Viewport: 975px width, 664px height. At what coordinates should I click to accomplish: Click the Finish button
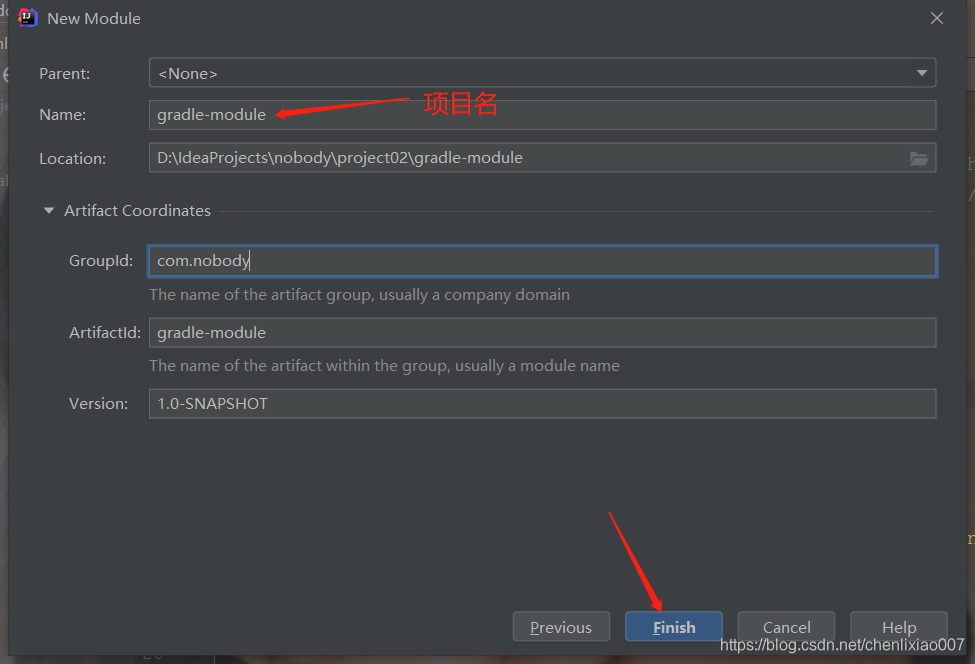click(x=674, y=627)
